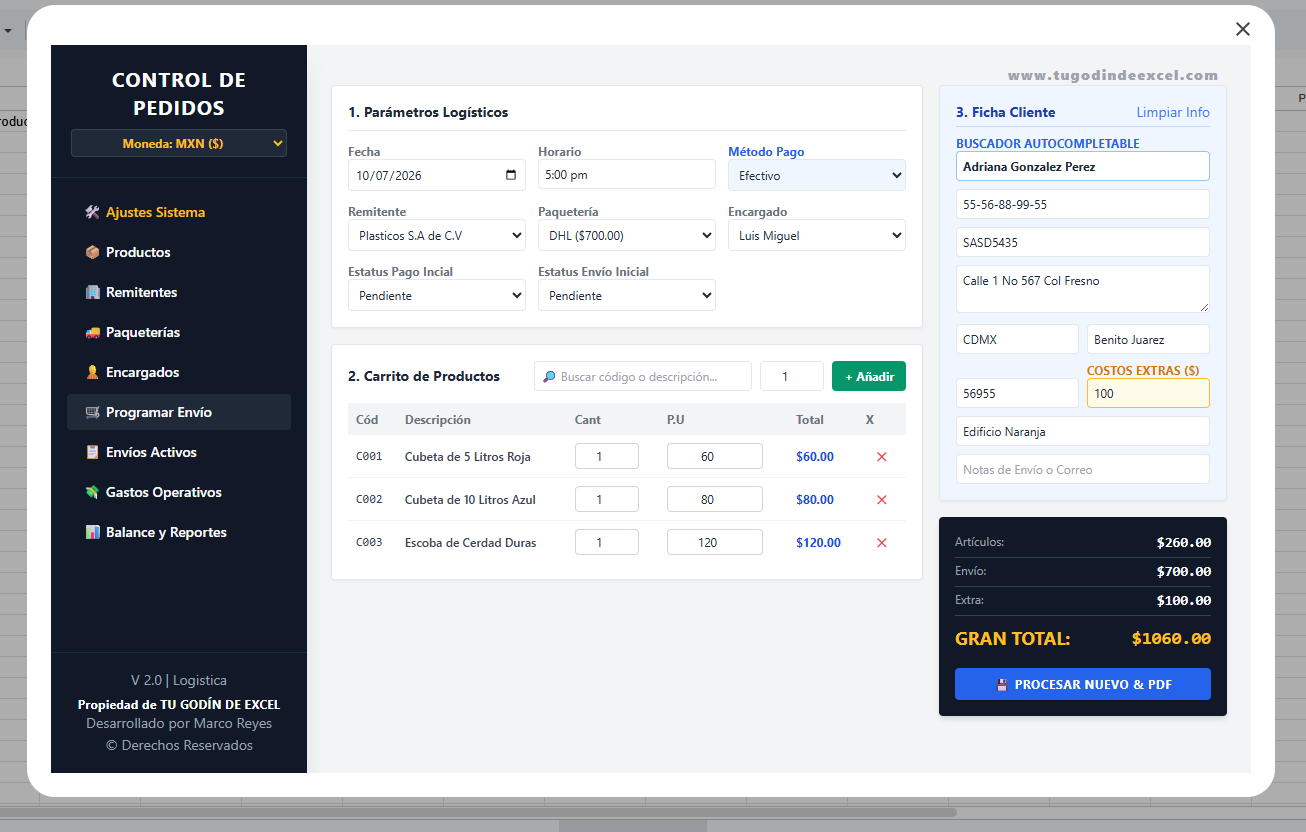Image resolution: width=1306 pixels, height=832 pixels.
Task: Open Paqueterías menu item
Action: coord(179,332)
